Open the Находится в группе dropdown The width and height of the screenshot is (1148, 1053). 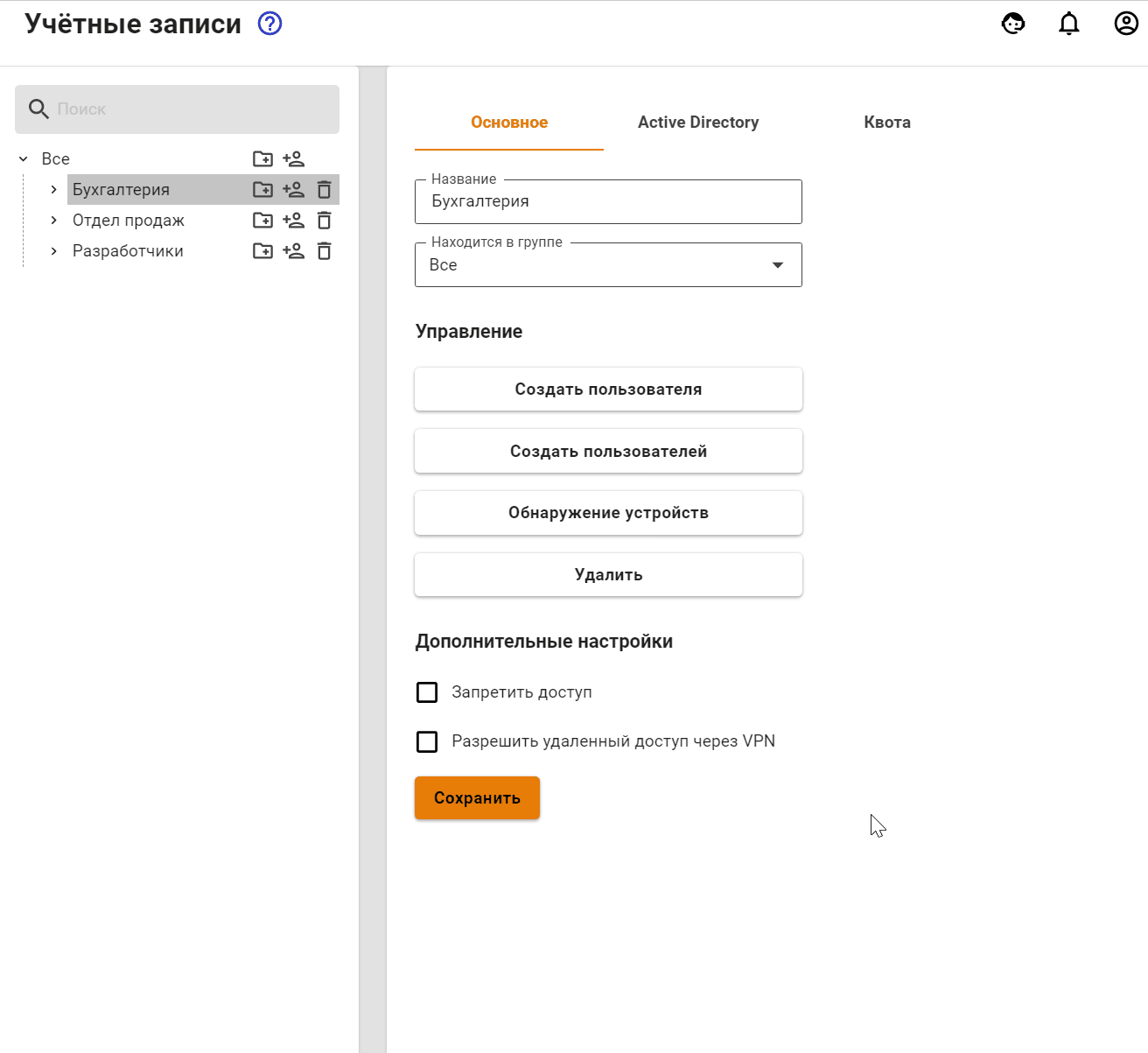click(608, 265)
